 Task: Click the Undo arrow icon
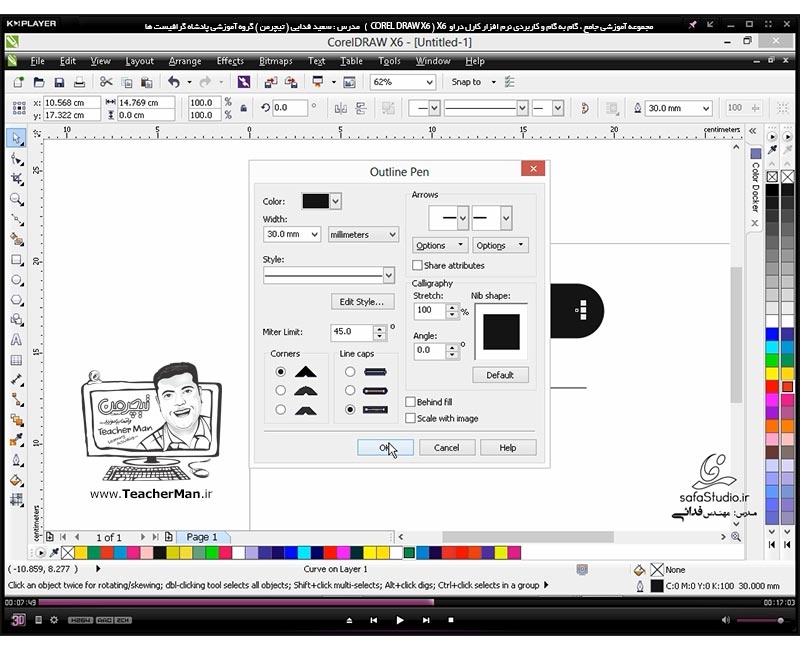coord(174,82)
